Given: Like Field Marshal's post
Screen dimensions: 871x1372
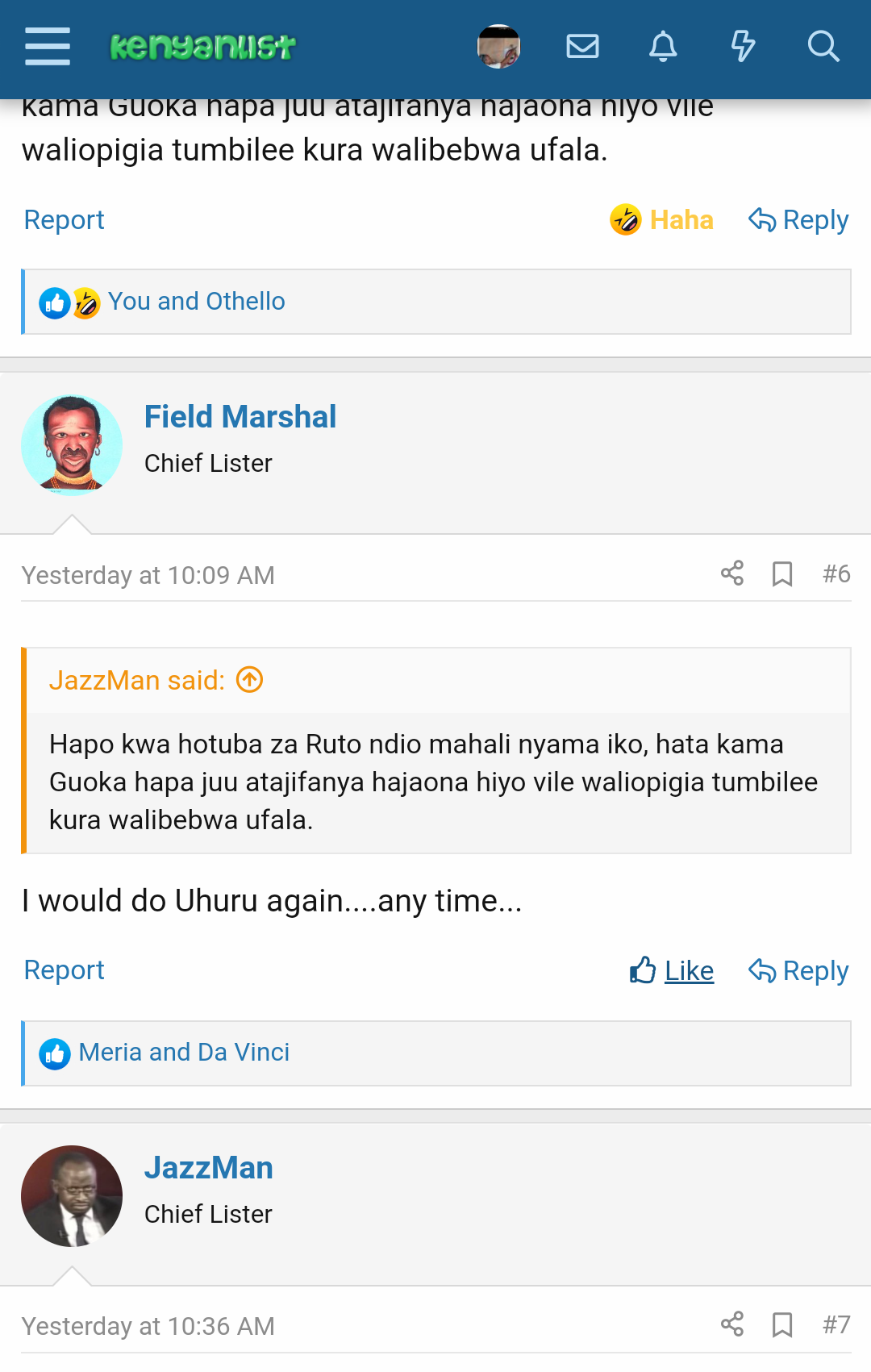Looking at the screenshot, I should pos(672,970).
